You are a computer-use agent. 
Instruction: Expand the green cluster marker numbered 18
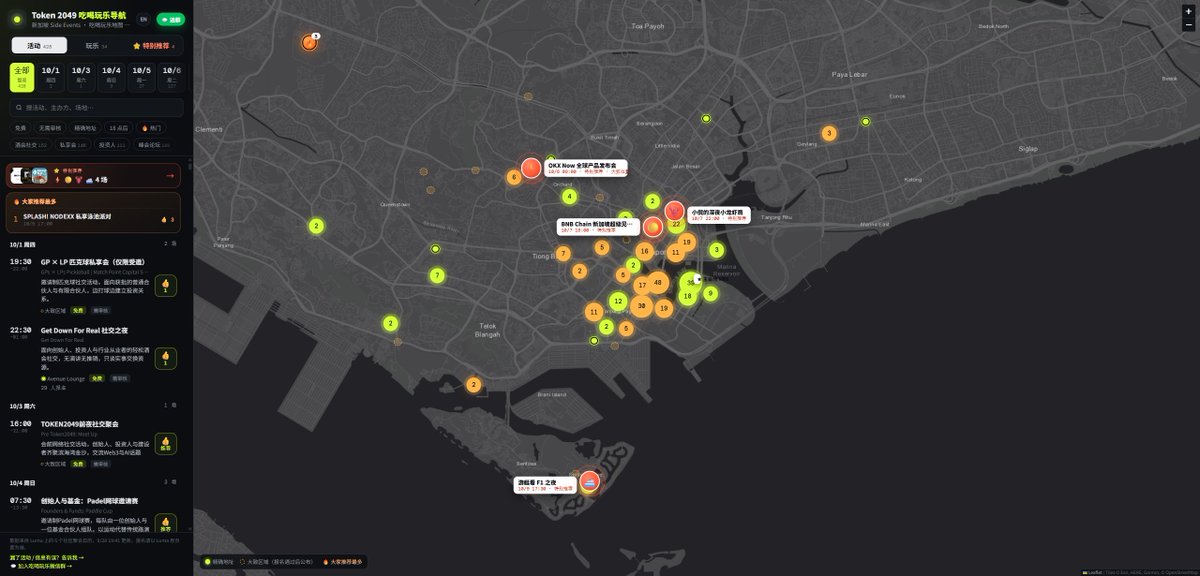tap(687, 296)
